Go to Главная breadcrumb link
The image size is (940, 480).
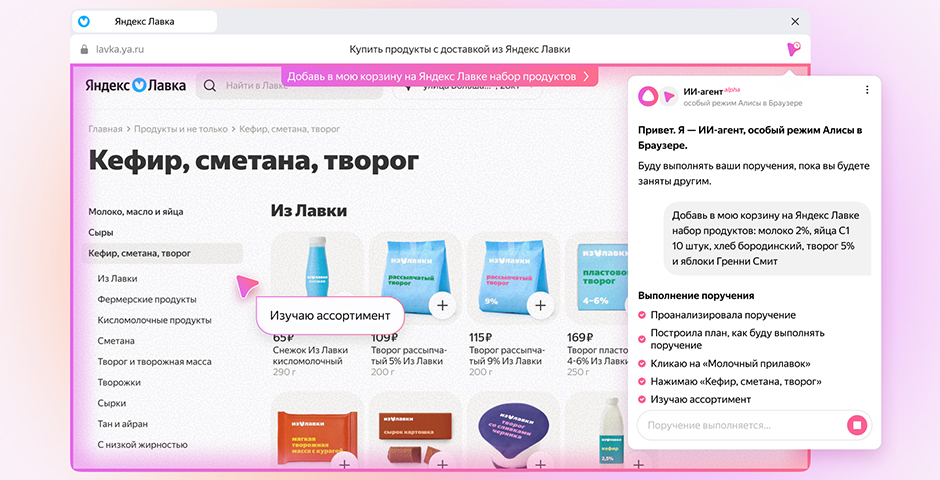click(x=105, y=129)
